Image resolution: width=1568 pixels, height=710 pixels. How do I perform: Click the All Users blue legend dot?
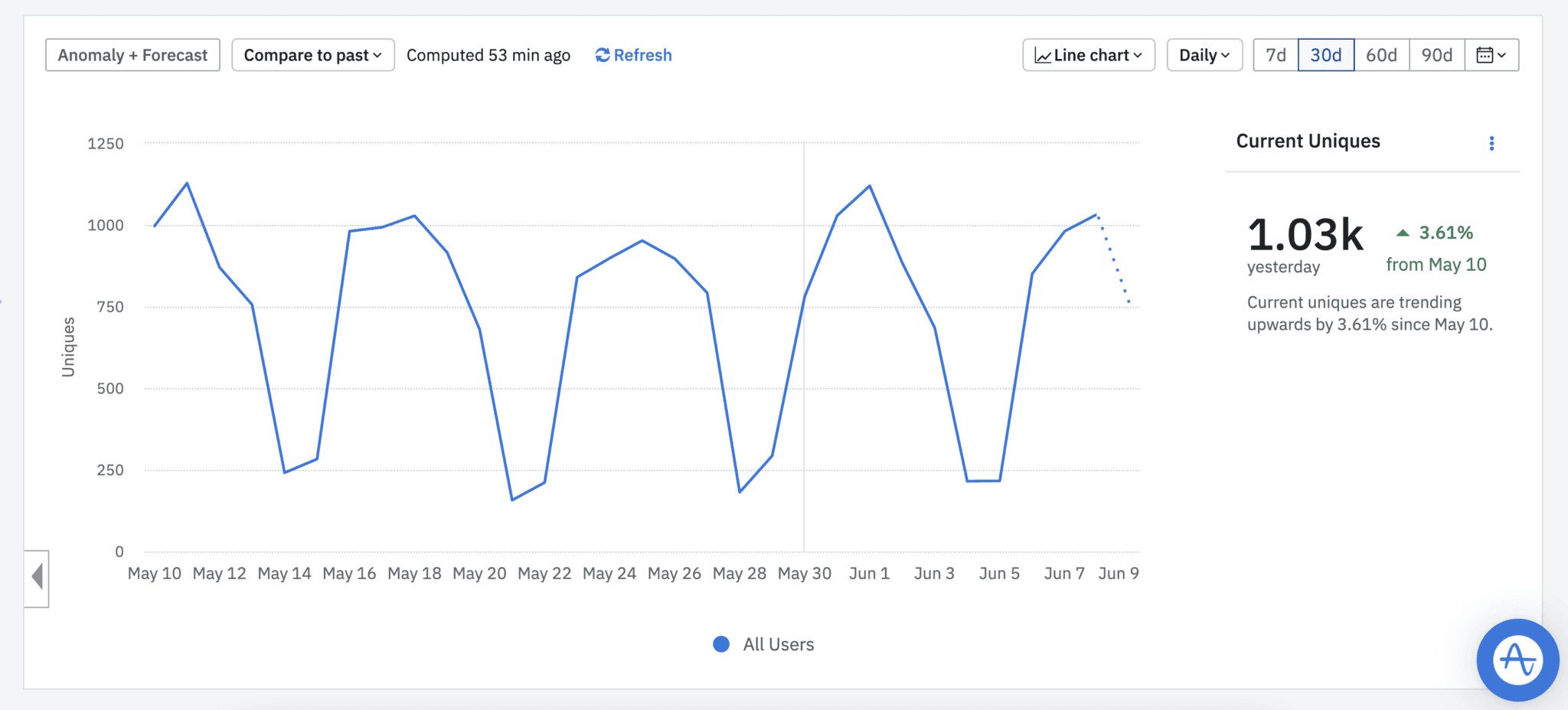720,644
